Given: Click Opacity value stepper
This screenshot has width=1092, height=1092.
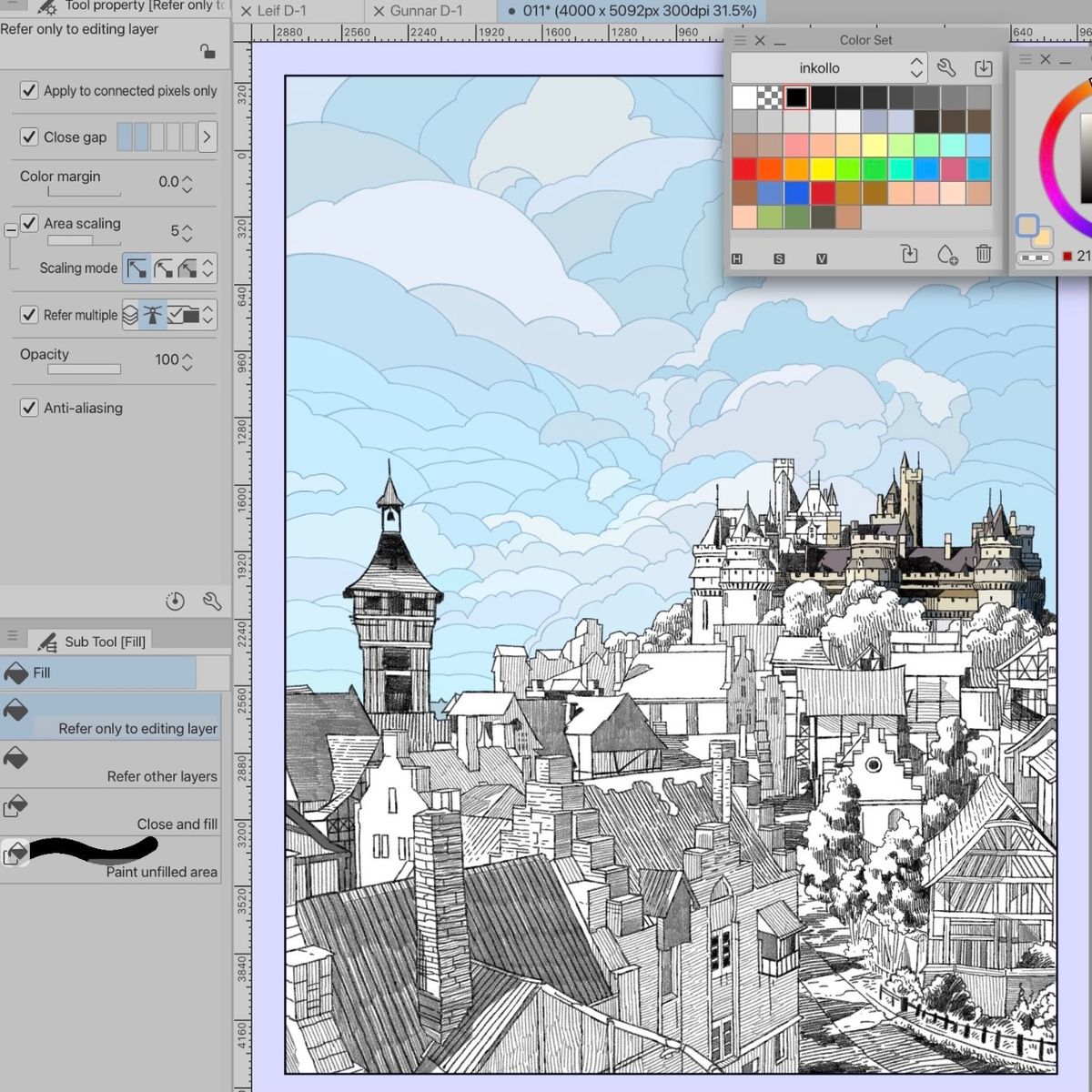Looking at the screenshot, I should tap(187, 361).
